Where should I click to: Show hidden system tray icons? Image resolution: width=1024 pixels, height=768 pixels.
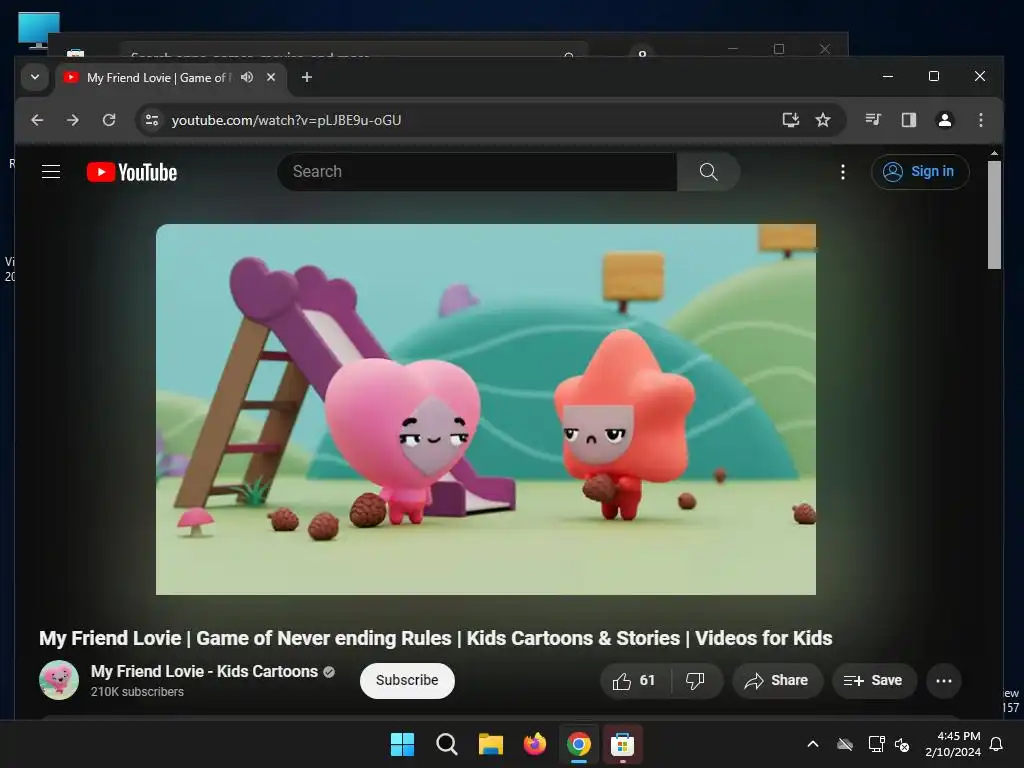(x=813, y=744)
